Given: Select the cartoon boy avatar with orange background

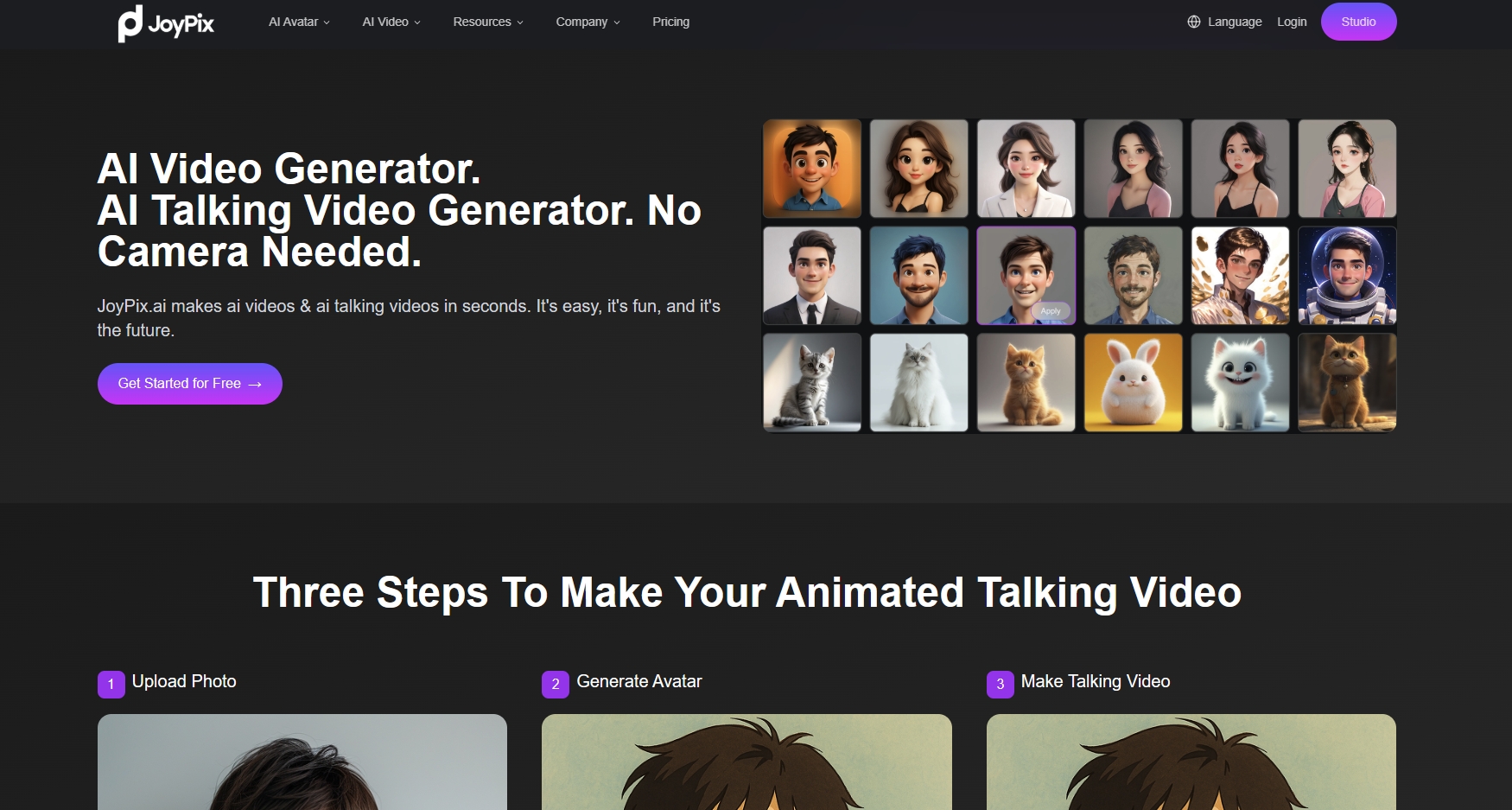Looking at the screenshot, I should 812,169.
